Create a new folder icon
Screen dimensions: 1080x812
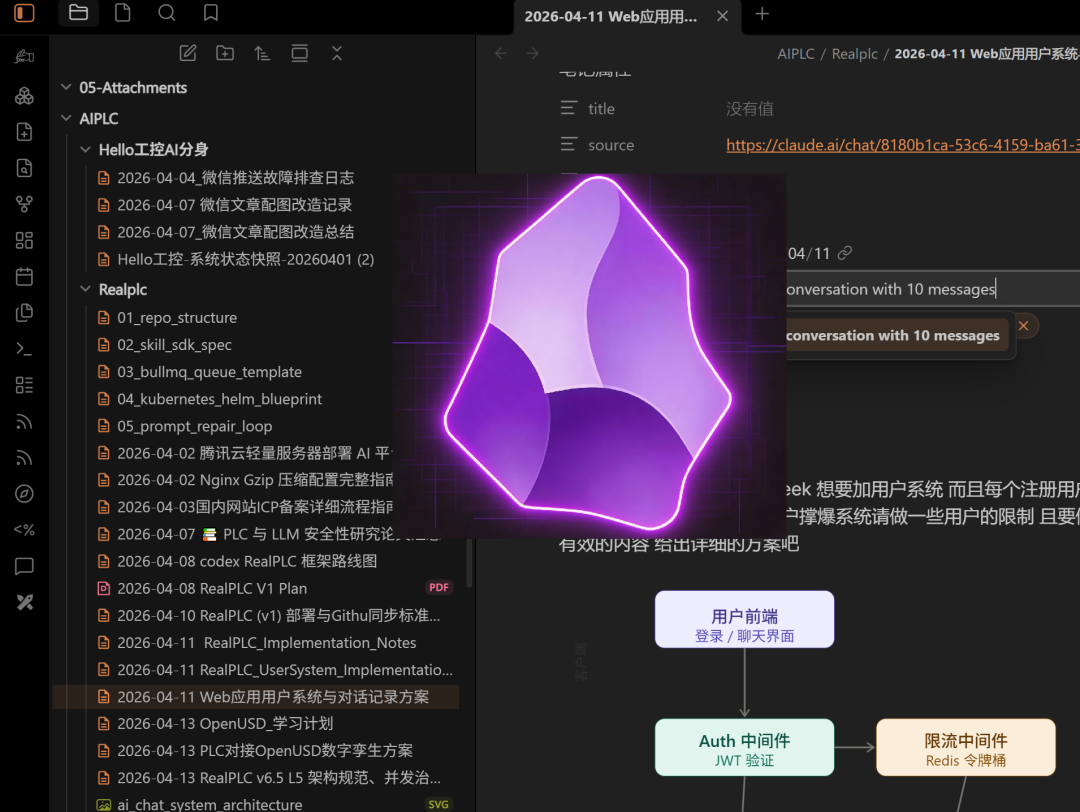(x=225, y=53)
